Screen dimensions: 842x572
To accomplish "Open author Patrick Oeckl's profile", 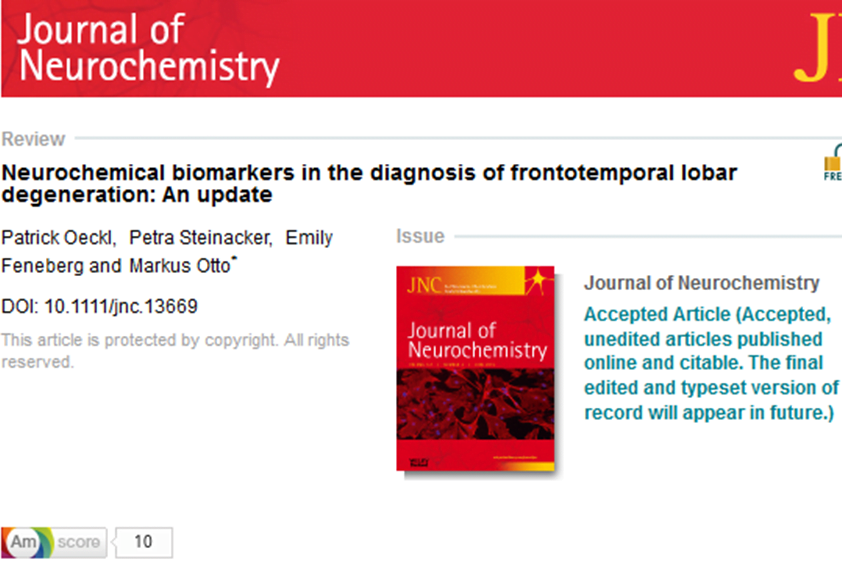I will click(56, 238).
